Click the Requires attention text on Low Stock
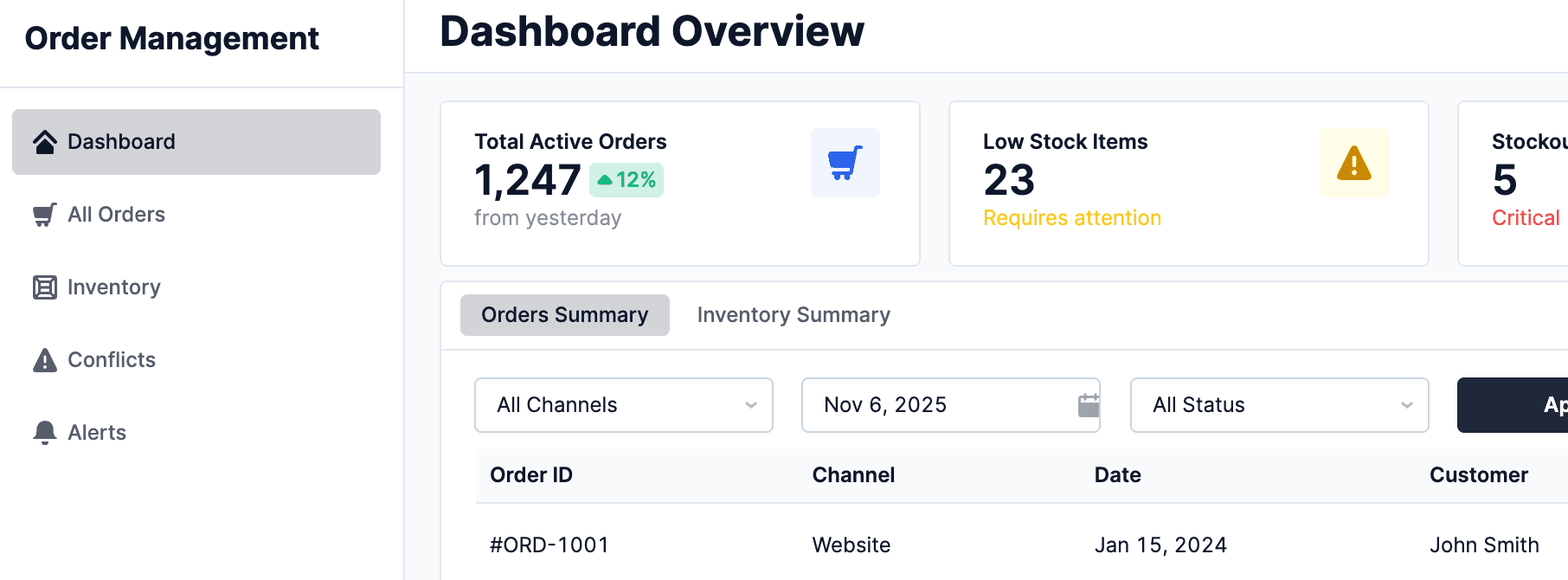The image size is (1568, 580). (x=1071, y=218)
